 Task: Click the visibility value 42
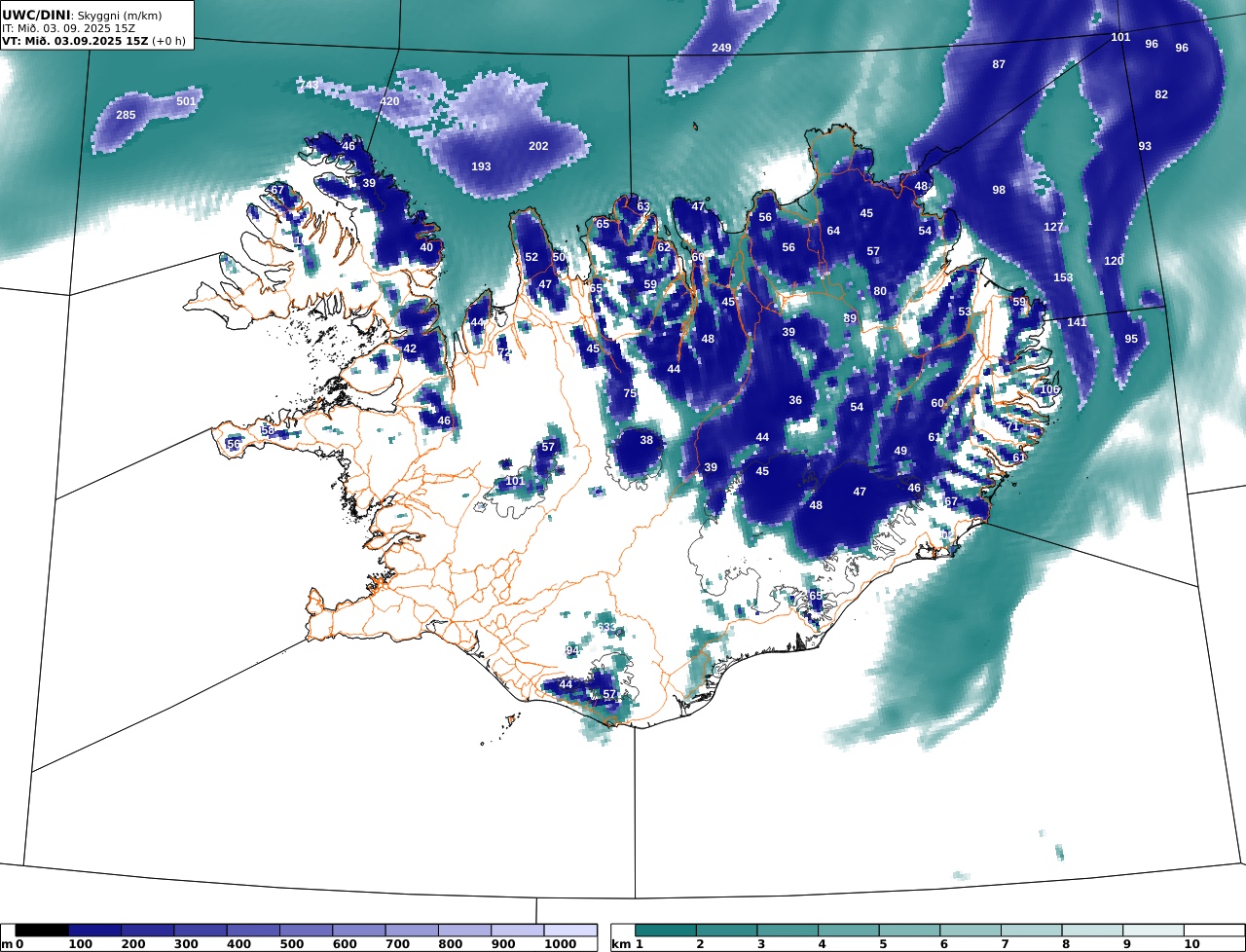pyautogui.click(x=410, y=348)
